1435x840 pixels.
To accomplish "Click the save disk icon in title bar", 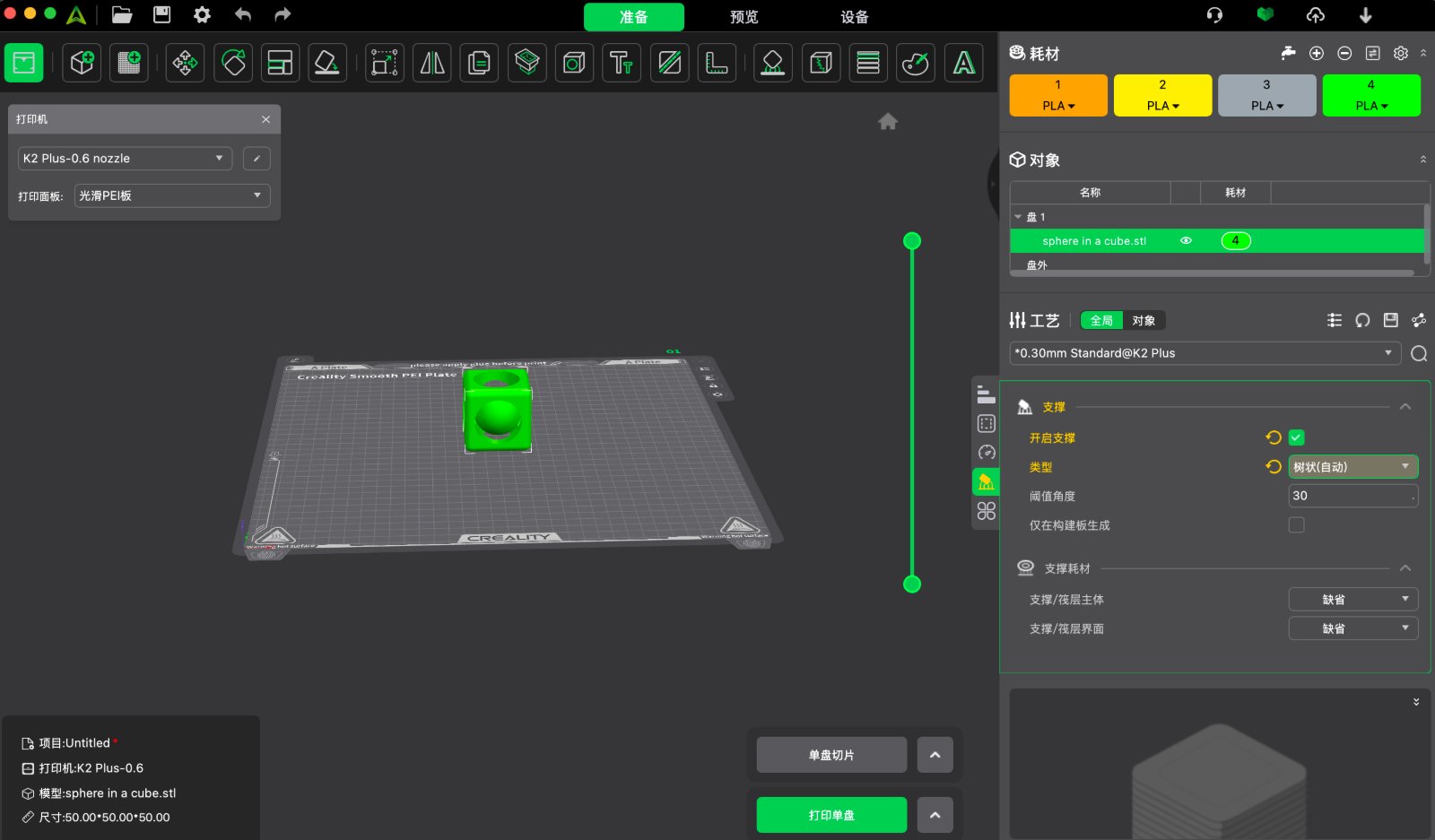I will [162, 15].
